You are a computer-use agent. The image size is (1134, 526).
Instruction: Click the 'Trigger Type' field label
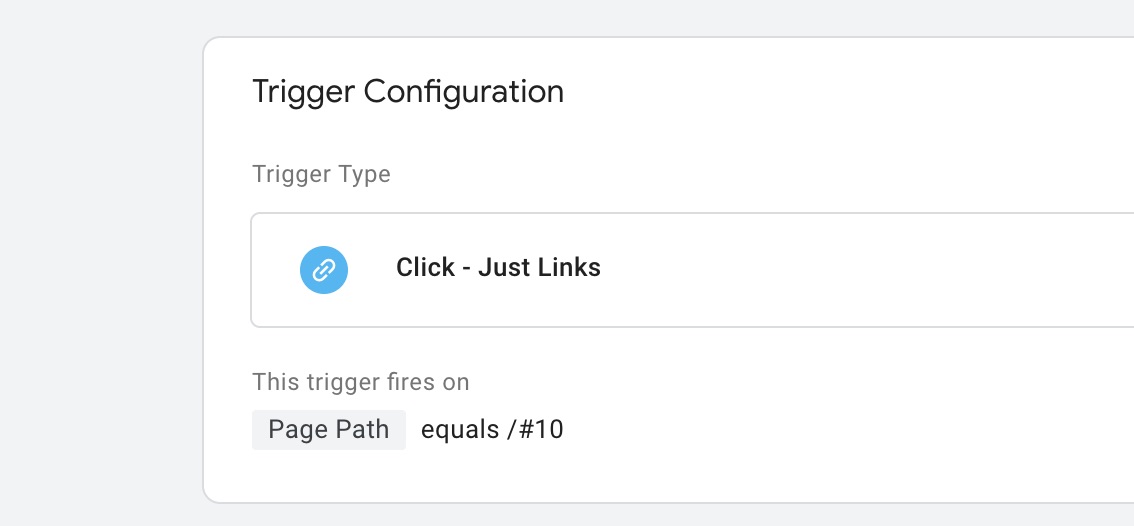tap(321, 174)
